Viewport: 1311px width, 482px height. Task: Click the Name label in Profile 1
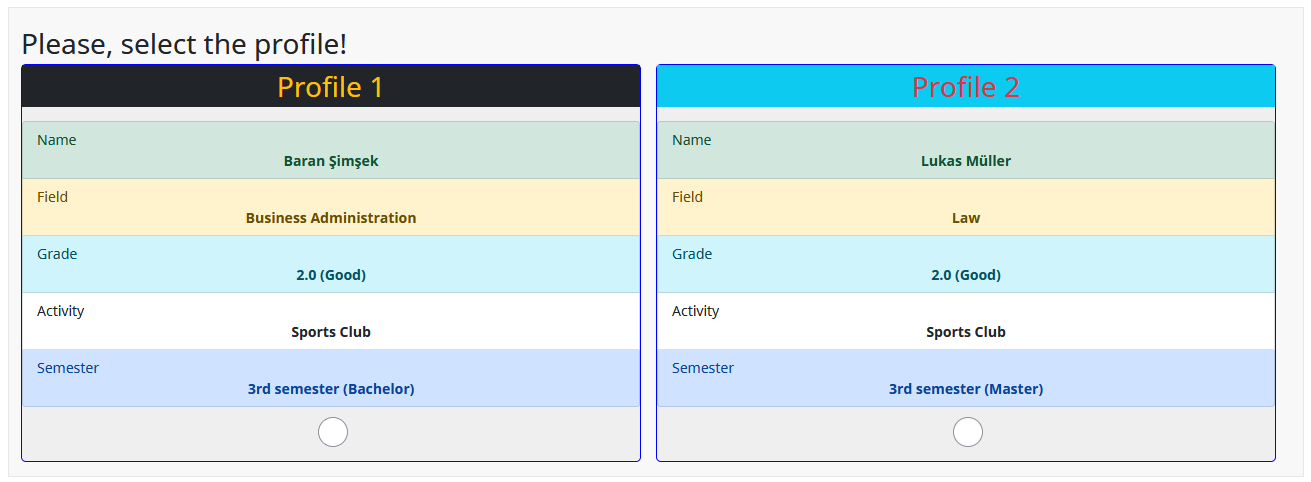point(56,140)
